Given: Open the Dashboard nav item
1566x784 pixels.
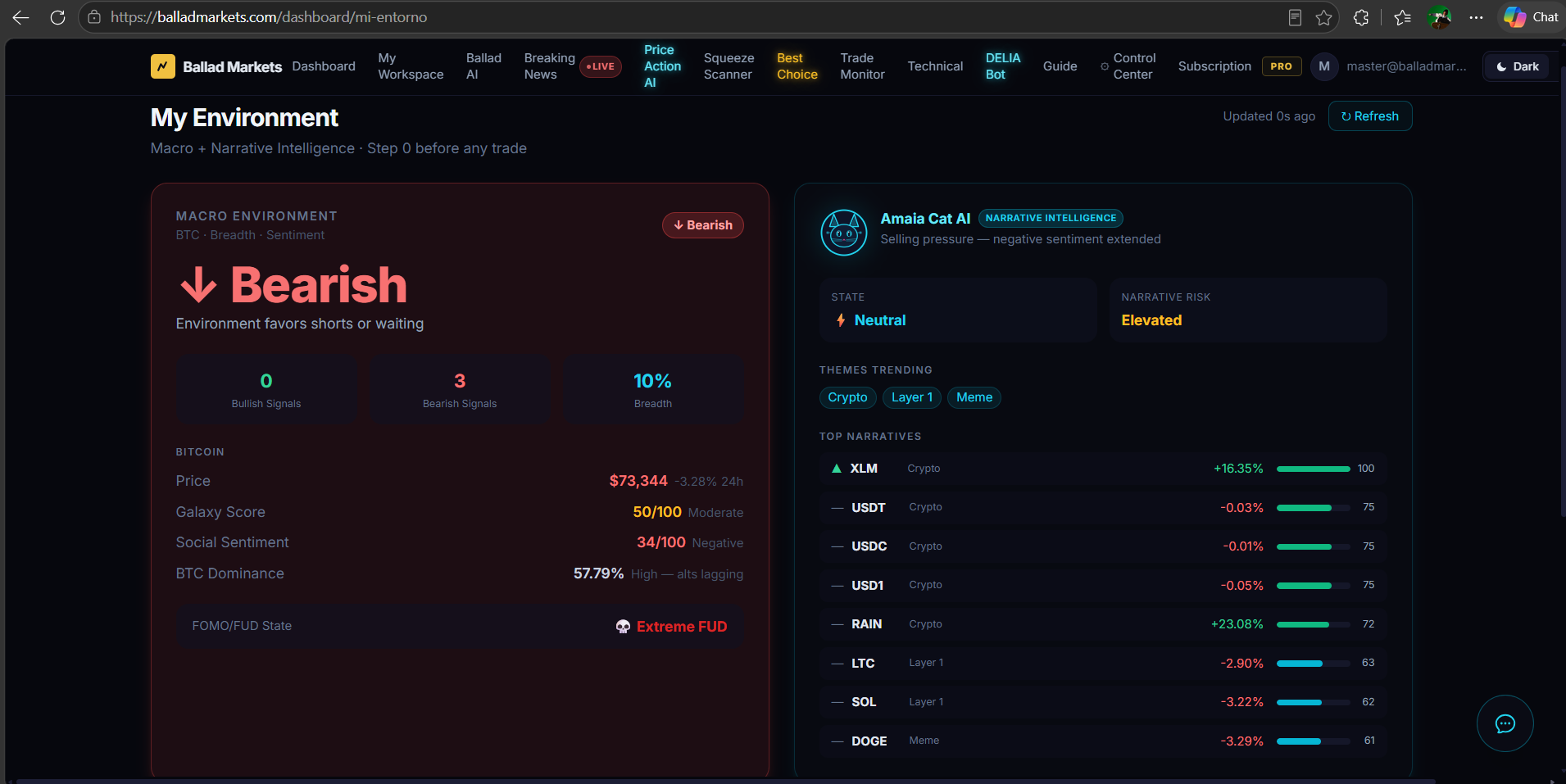Looking at the screenshot, I should click(324, 66).
